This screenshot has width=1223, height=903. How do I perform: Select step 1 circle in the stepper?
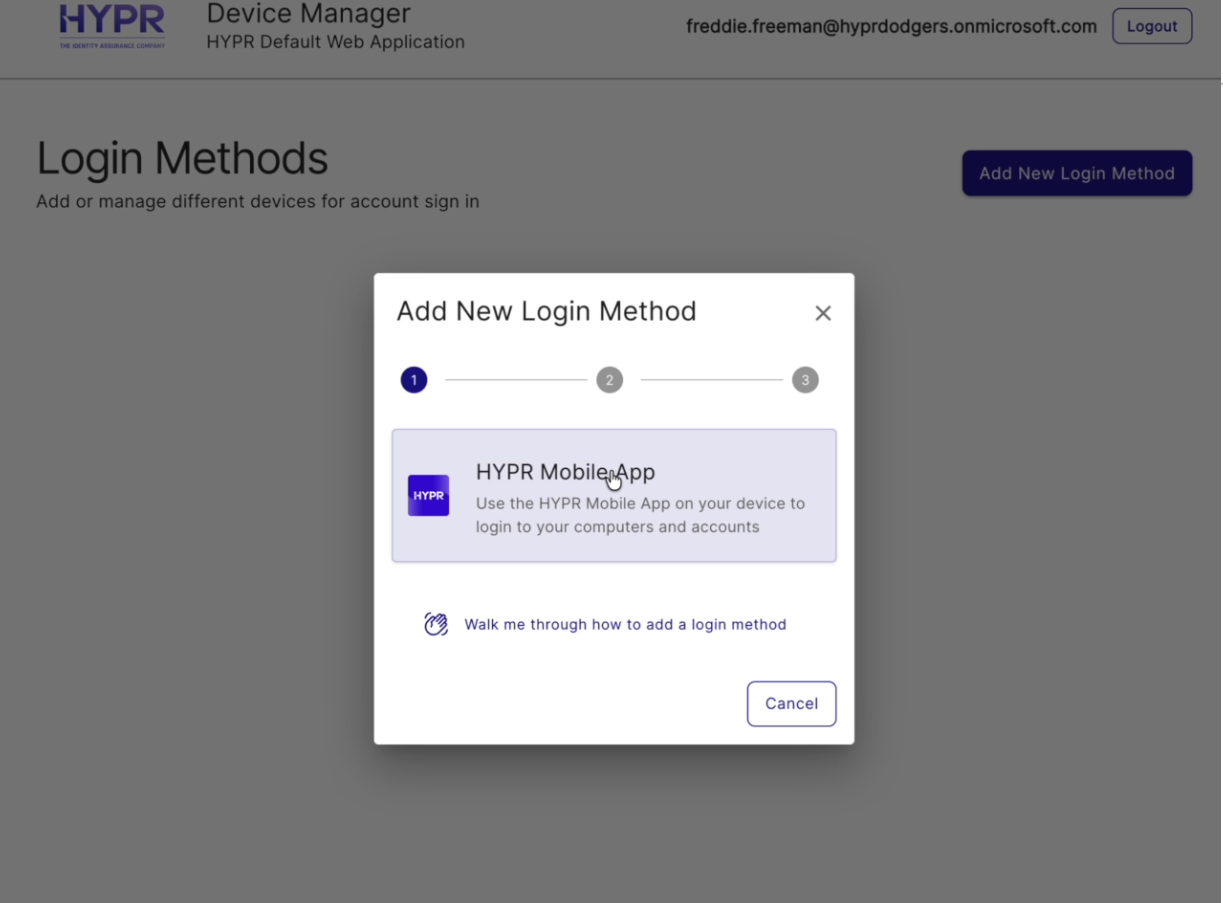(414, 380)
